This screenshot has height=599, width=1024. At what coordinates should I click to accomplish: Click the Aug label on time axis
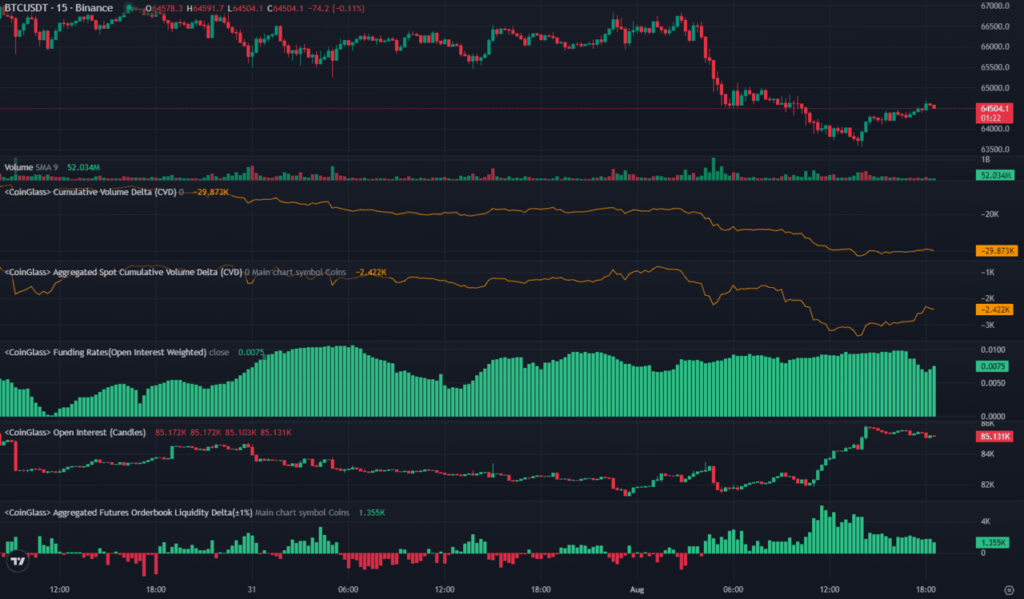click(637, 589)
